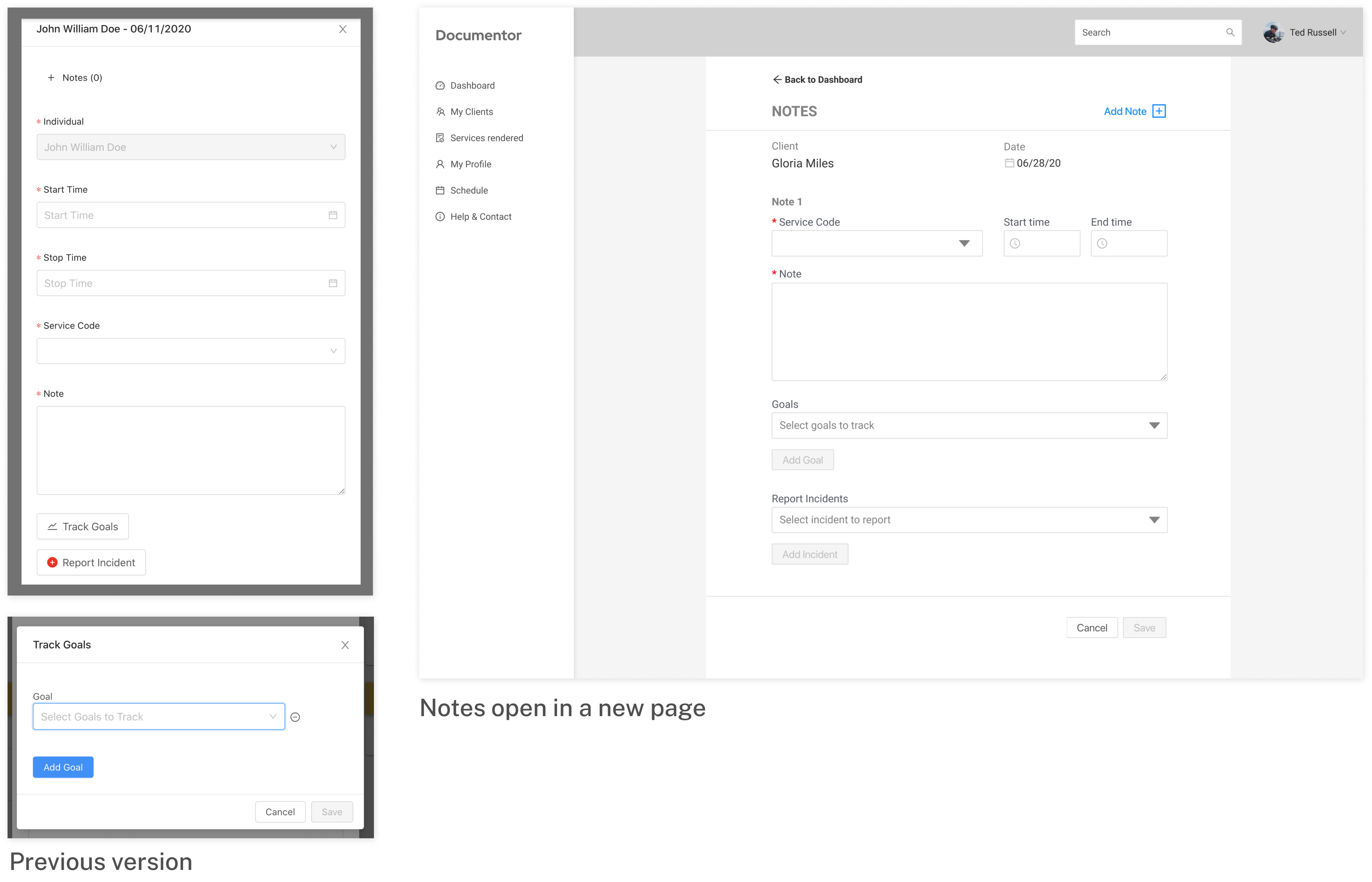The width and height of the screenshot is (1372, 882).
Task: Open the Service Code dropdown in Note 1
Action: click(877, 243)
